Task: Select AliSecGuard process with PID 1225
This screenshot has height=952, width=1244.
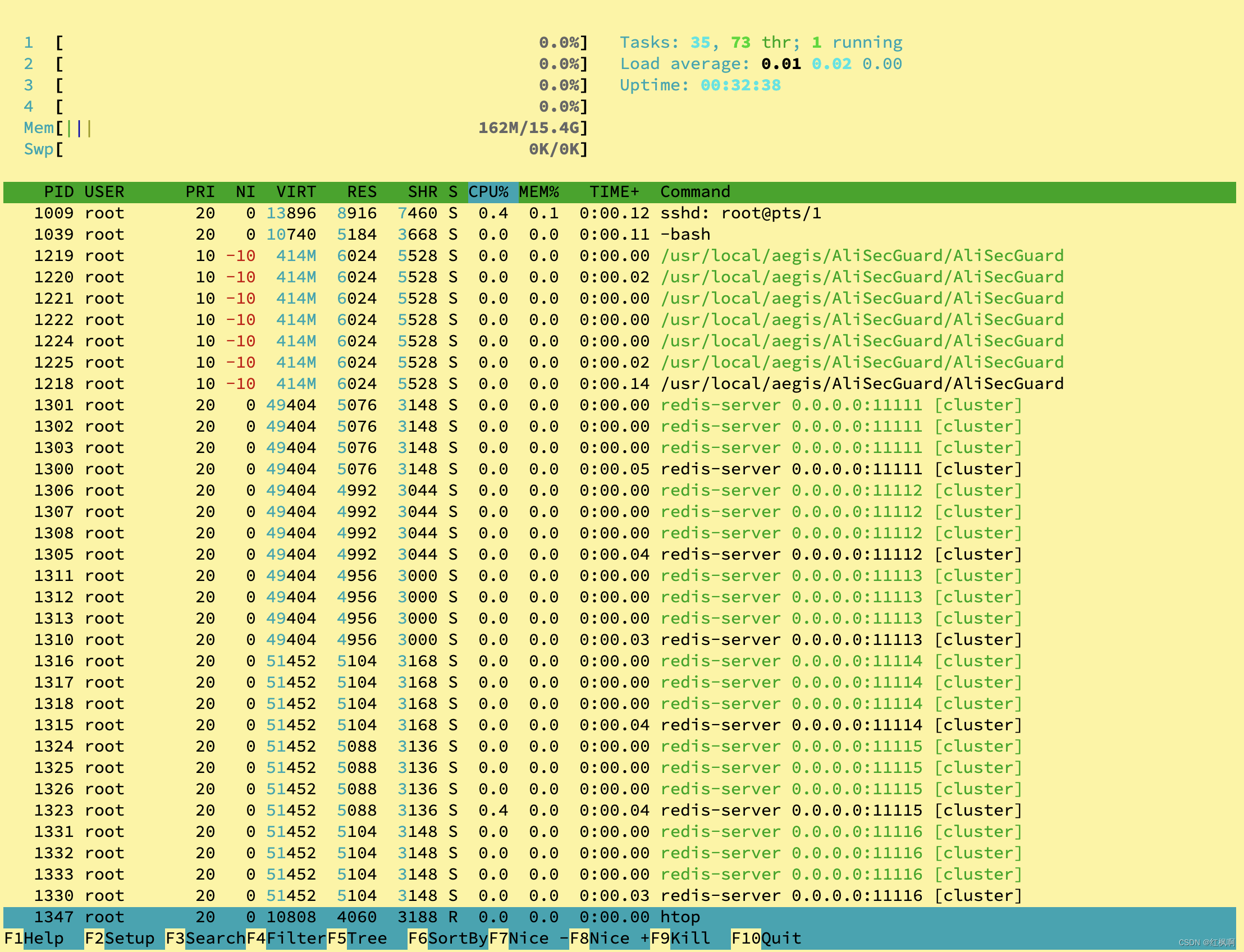Action: tap(619, 363)
